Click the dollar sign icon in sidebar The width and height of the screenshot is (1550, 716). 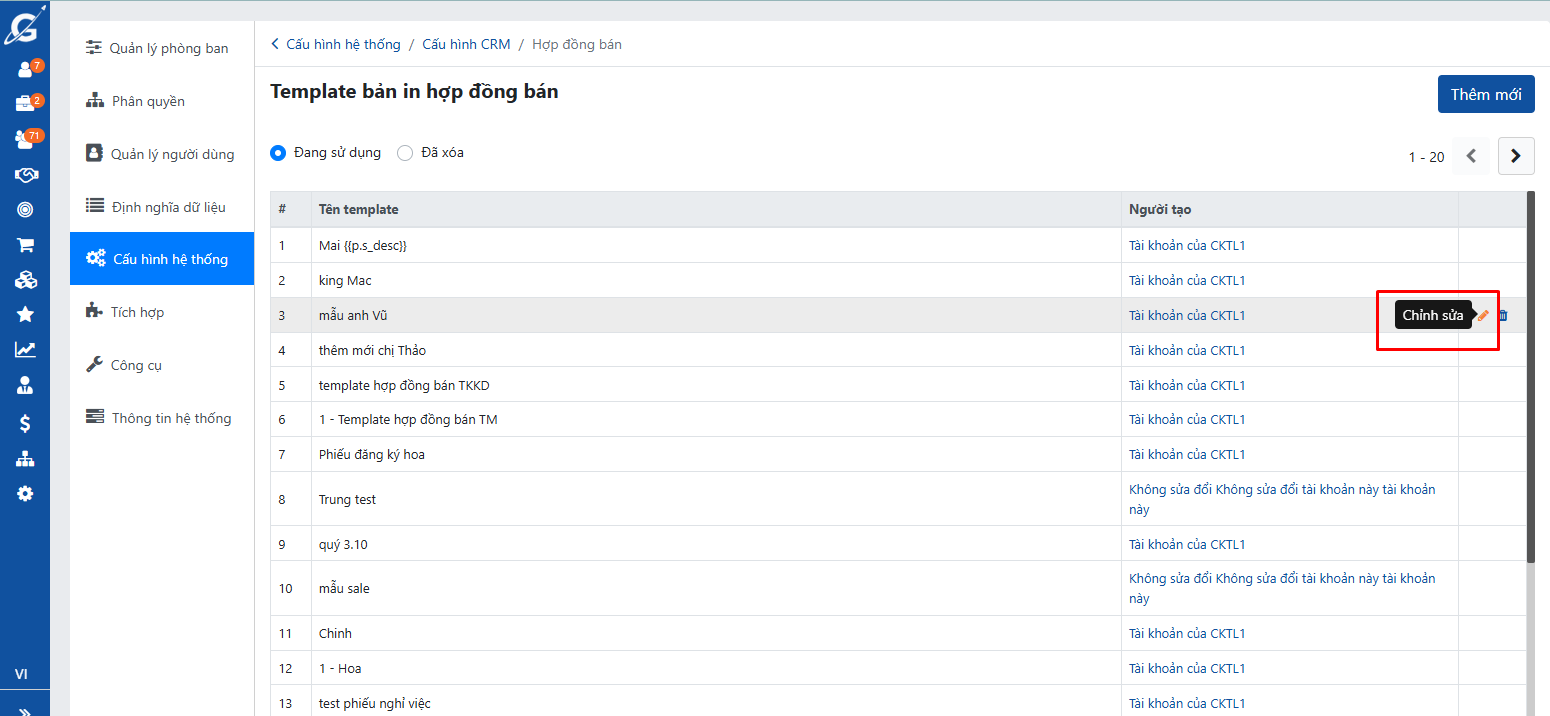(25, 424)
